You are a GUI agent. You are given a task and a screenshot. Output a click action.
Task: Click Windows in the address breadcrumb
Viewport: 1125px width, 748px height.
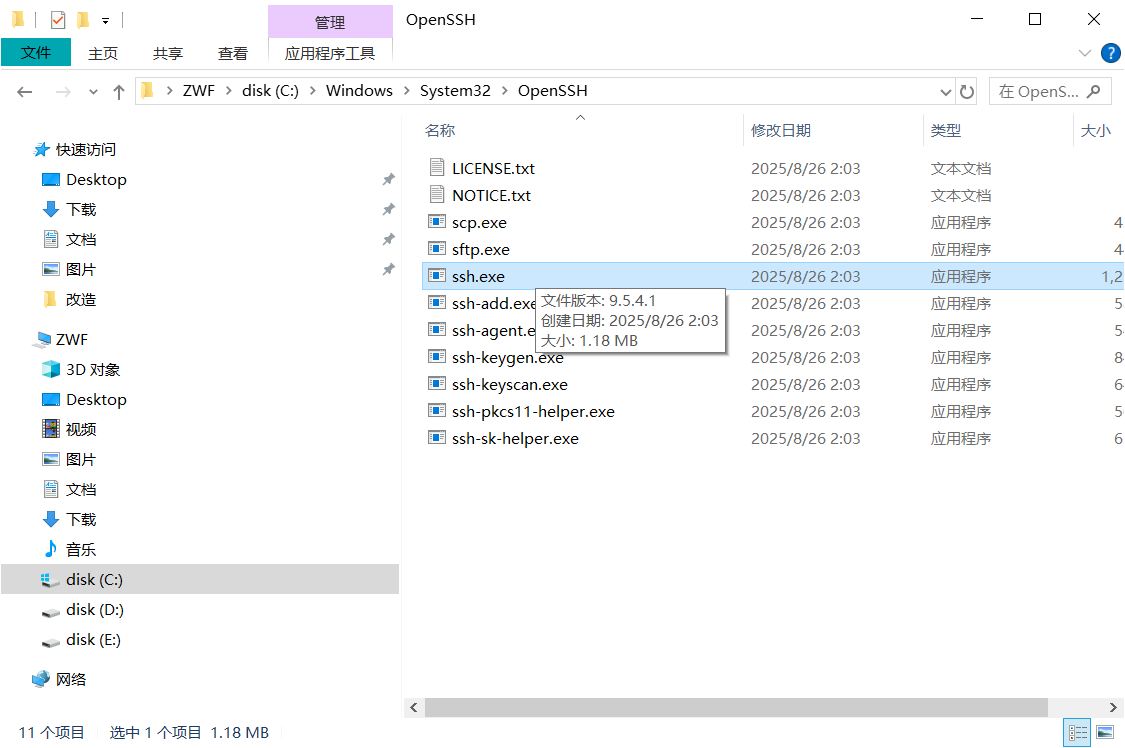[359, 90]
